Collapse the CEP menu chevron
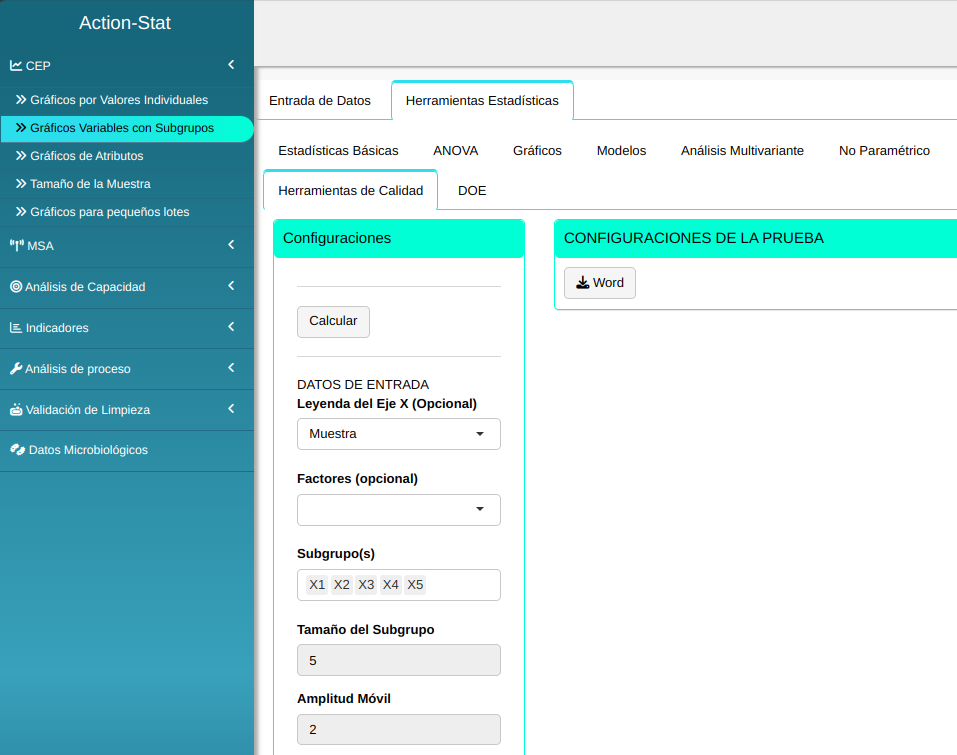This screenshot has width=957, height=755. 231,65
